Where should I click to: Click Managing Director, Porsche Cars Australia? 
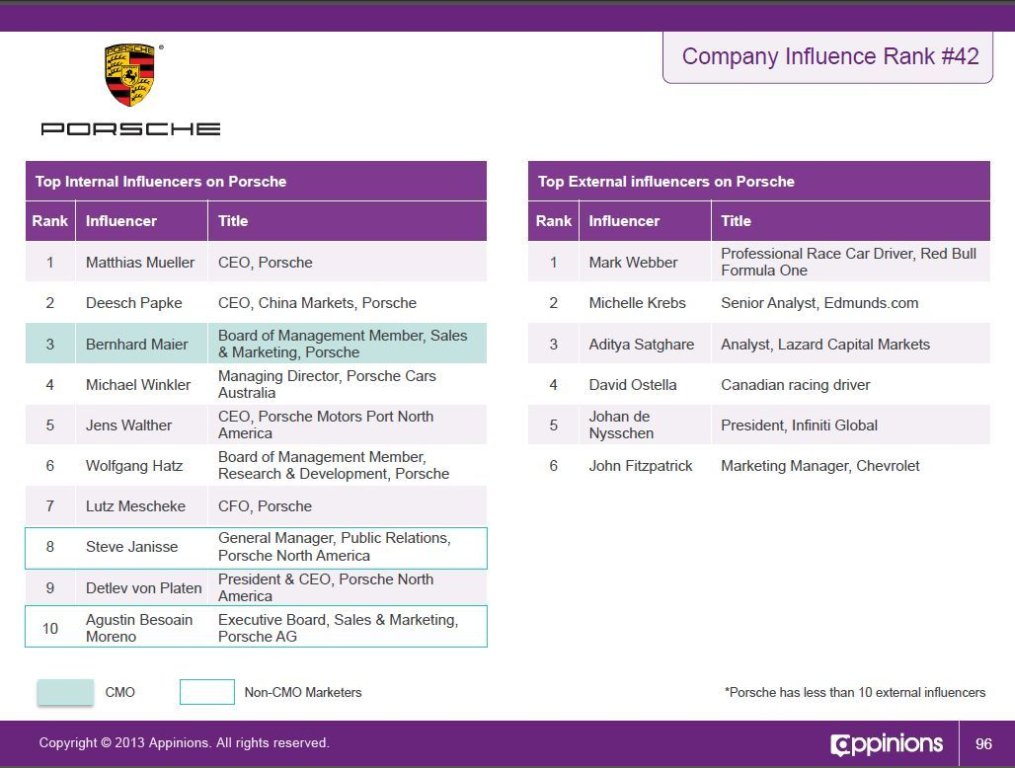point(347,385)
